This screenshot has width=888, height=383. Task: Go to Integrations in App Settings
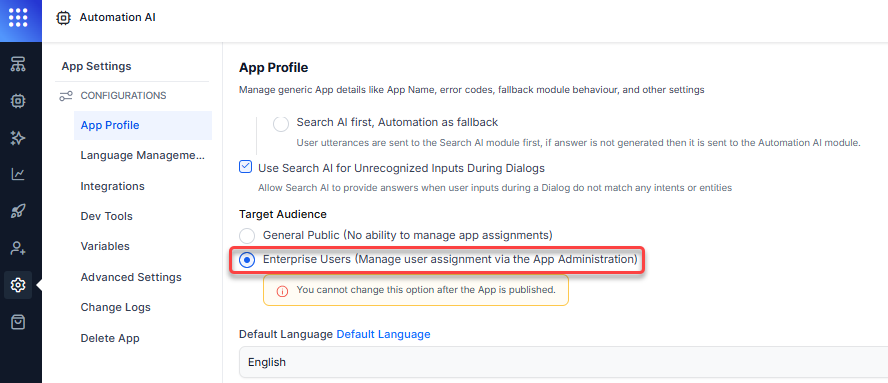coord(112,186)
